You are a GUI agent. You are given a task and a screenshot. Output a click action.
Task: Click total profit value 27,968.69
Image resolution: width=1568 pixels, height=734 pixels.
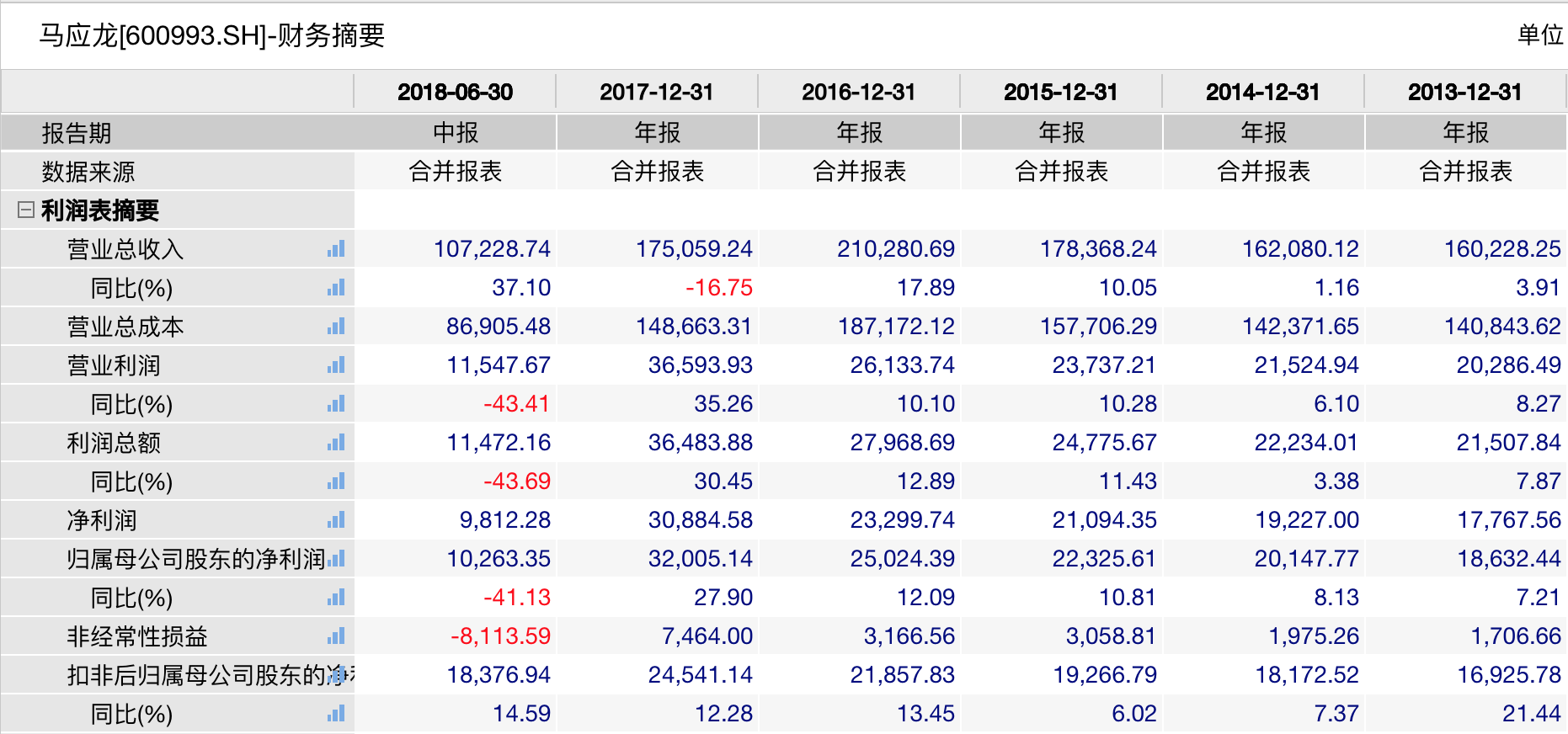[x=903, y=443]
